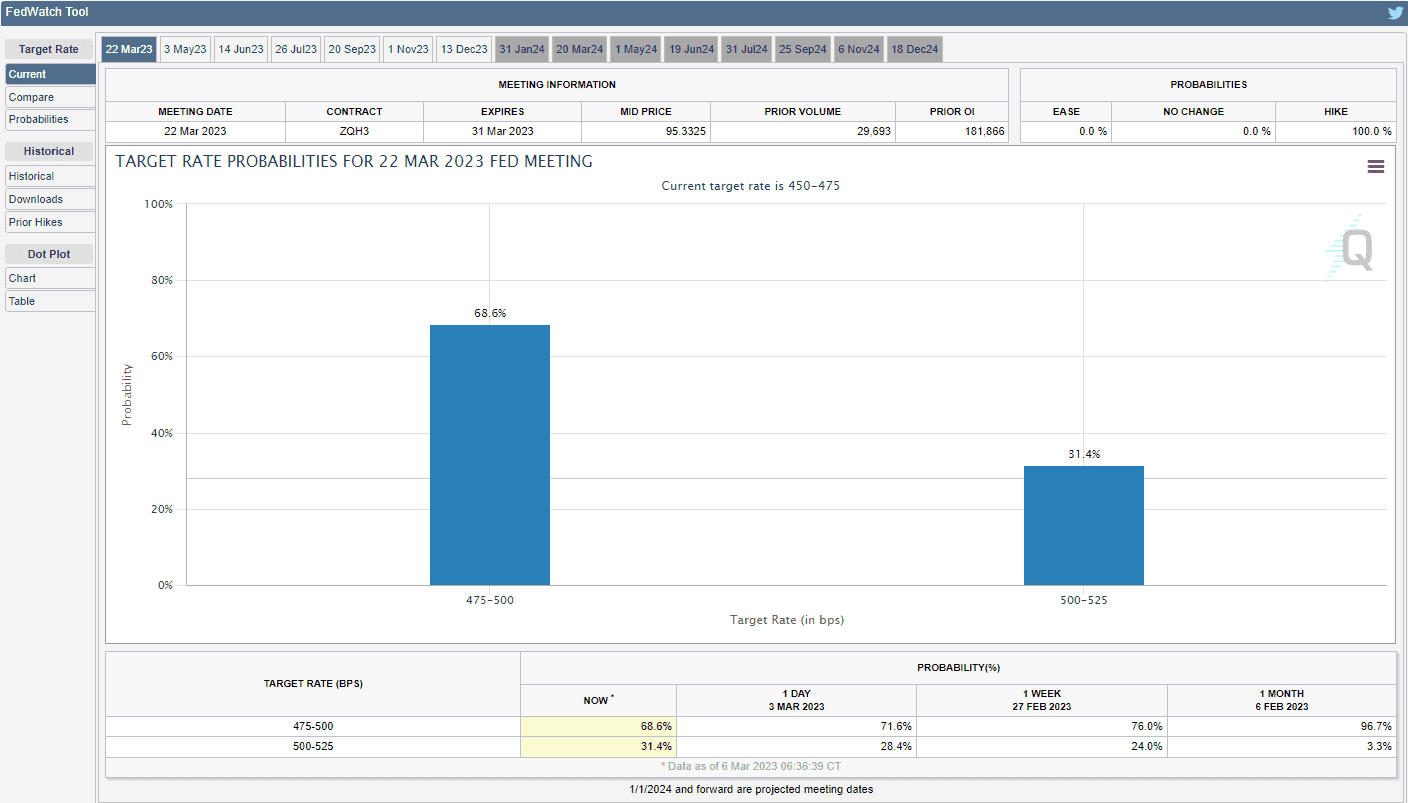1408x803 pixels.
Task: Select the 3 May23 meeting tab
Action: point(185,49)
